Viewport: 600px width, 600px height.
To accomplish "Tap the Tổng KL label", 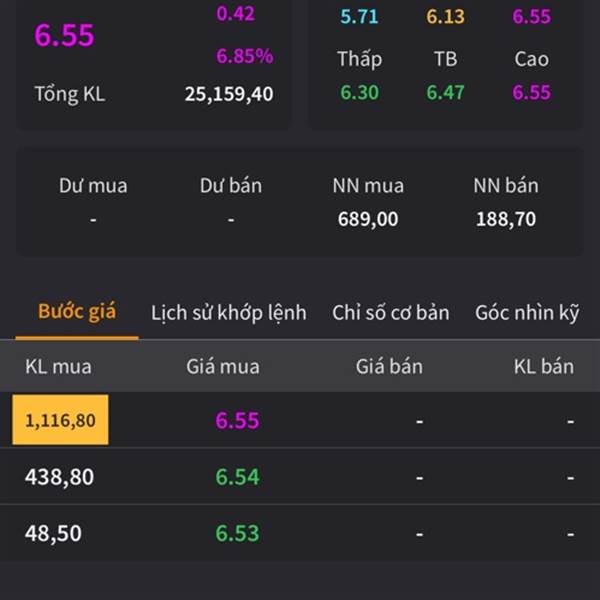I will 70,94.
